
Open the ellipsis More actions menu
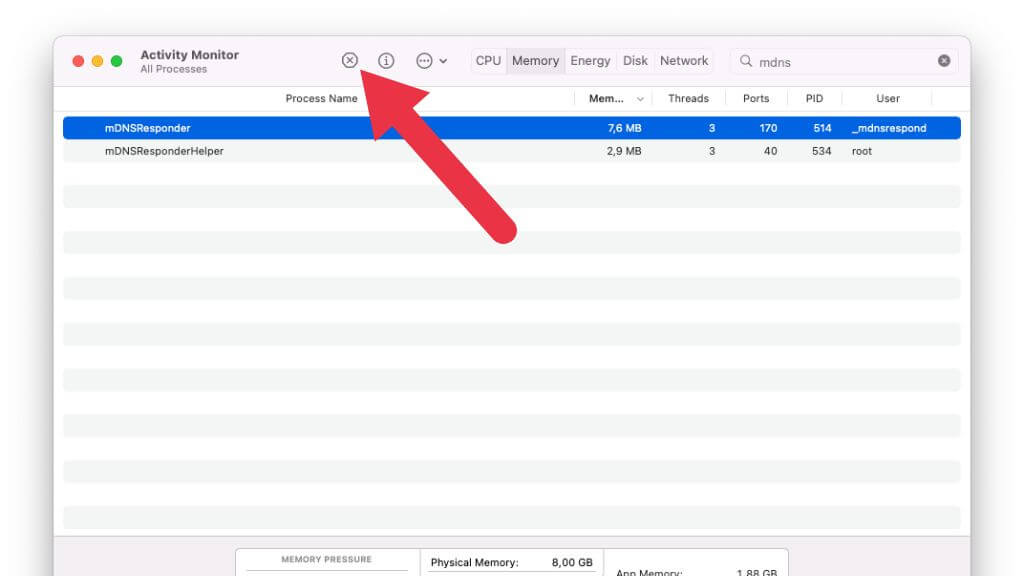(424, 61)
